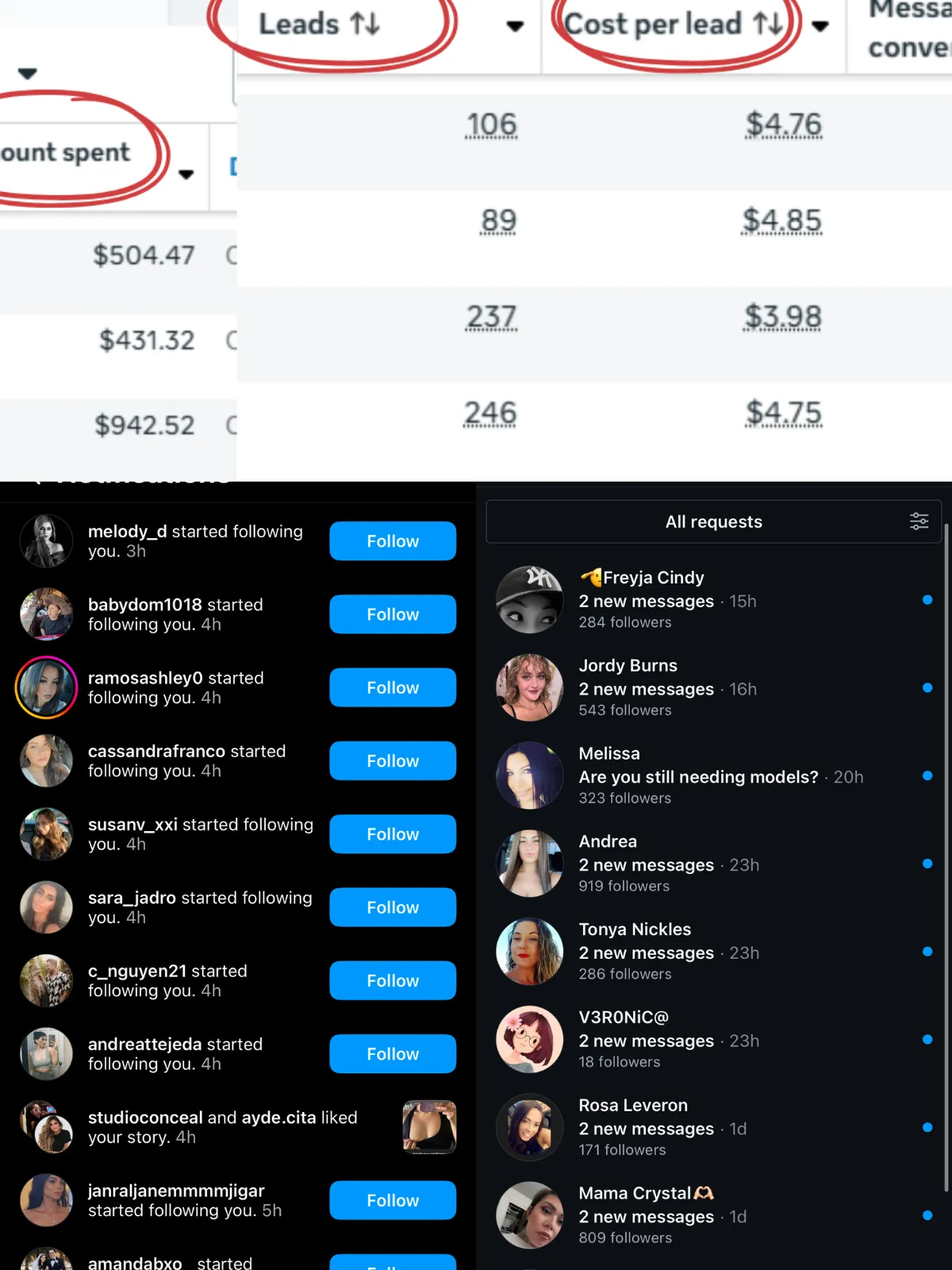This screenshot has width=952, height=1270.
Task: Expand Leads column dropdown arrow
Action: pos(515,26)
